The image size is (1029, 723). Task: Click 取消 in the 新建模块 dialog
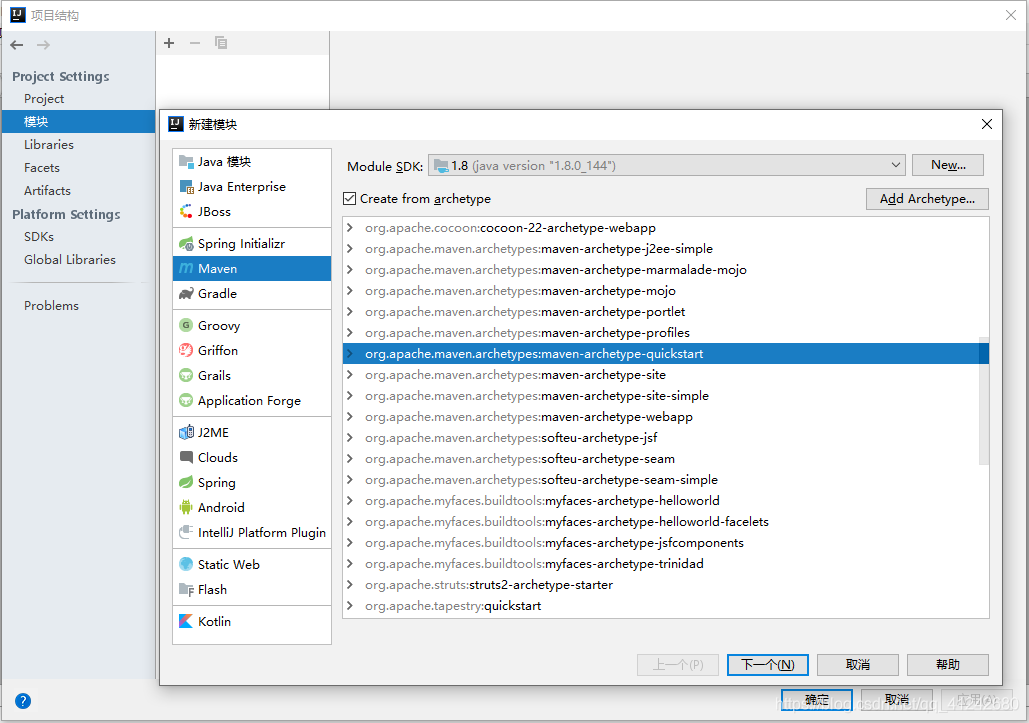[858, 665]
